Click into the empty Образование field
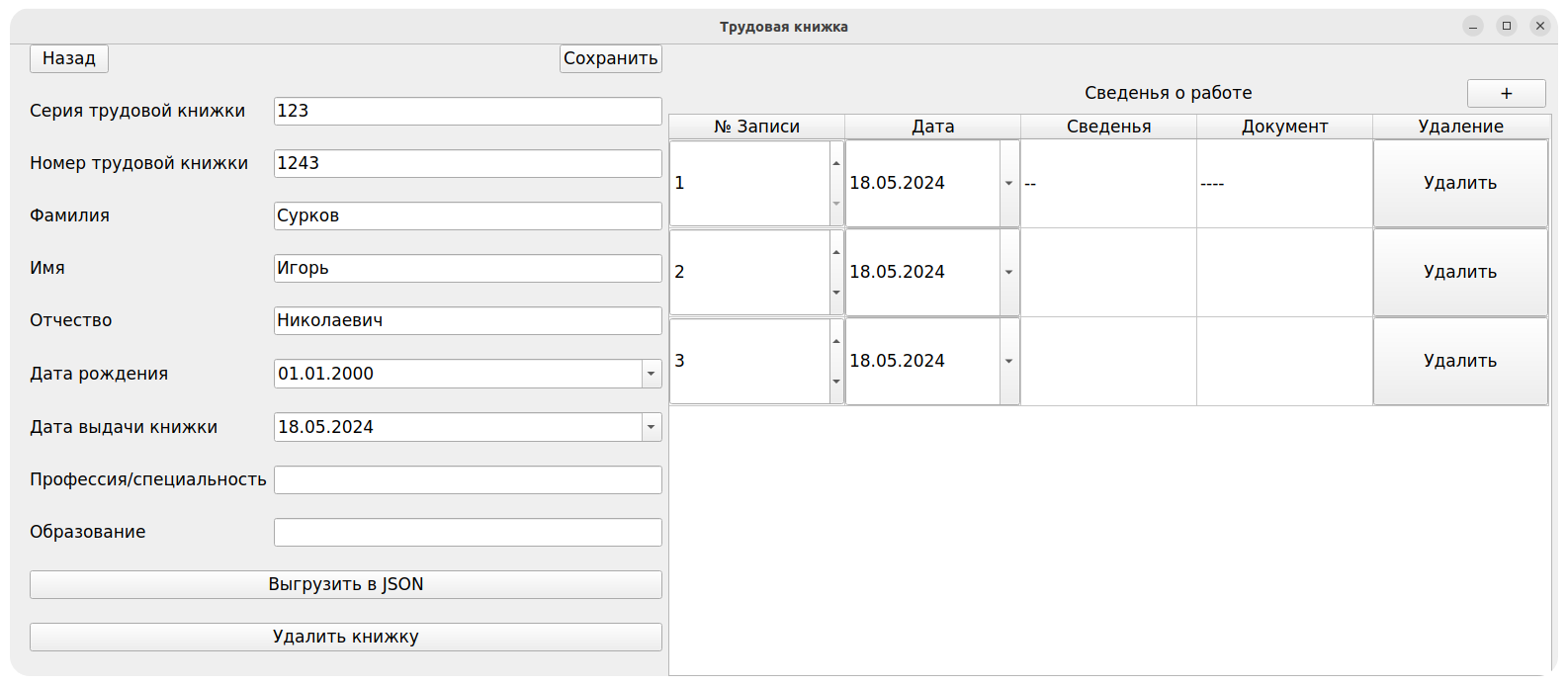 [x=467, y=532]
